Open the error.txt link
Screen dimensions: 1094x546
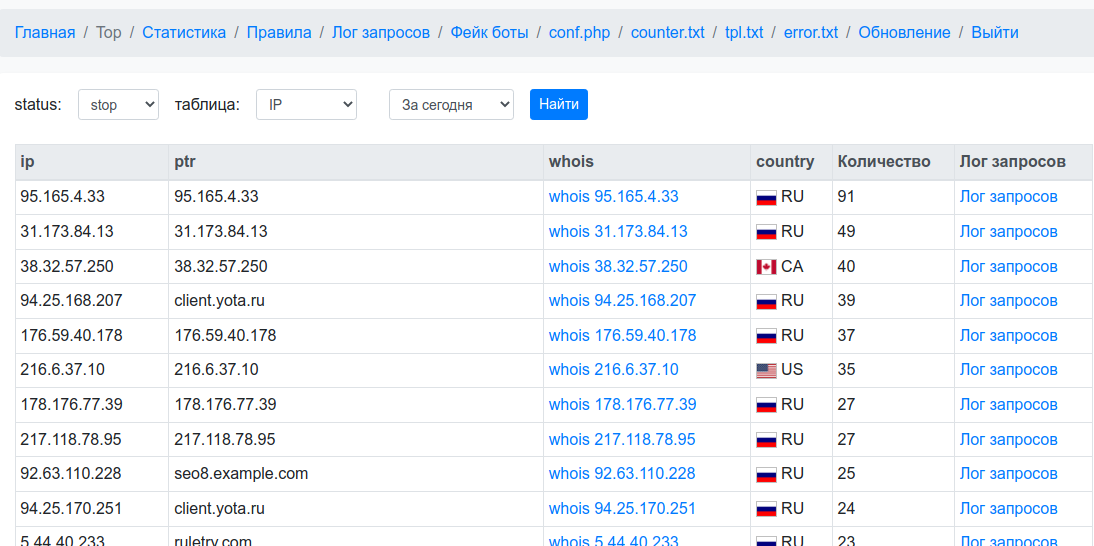tap(811, 33)
